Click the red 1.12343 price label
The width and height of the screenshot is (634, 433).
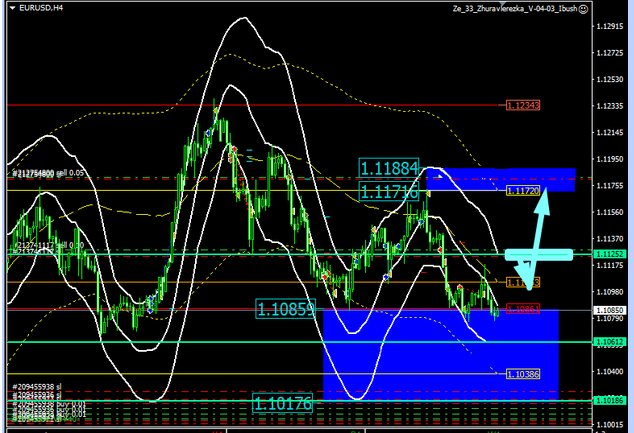523,105
